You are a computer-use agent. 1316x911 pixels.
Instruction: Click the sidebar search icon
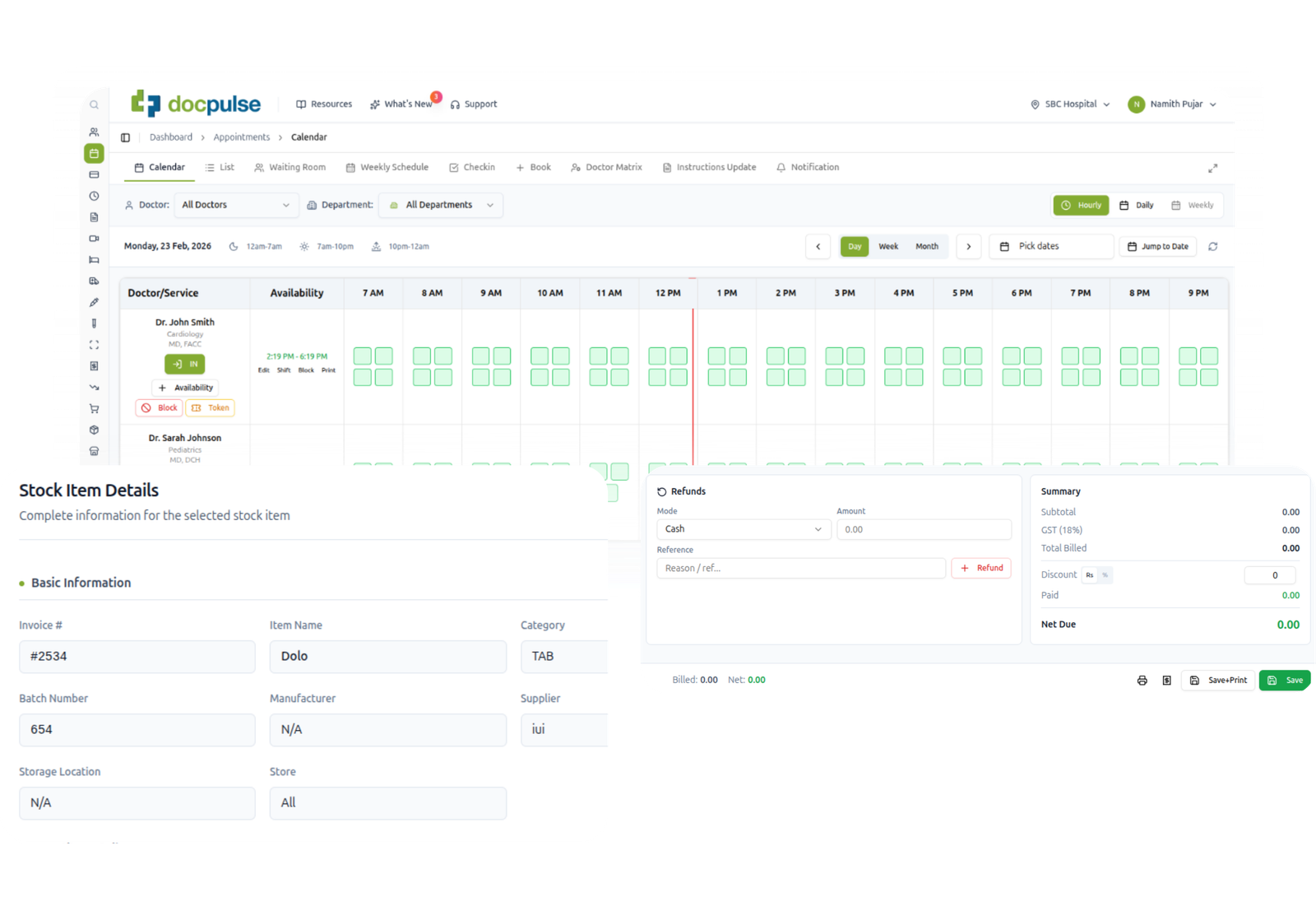point(94,105)
